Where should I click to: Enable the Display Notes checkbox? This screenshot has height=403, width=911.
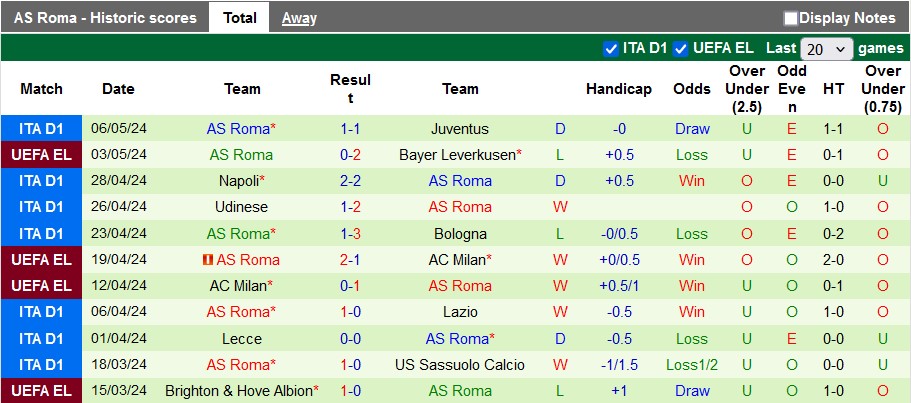(x=791, y=18)
